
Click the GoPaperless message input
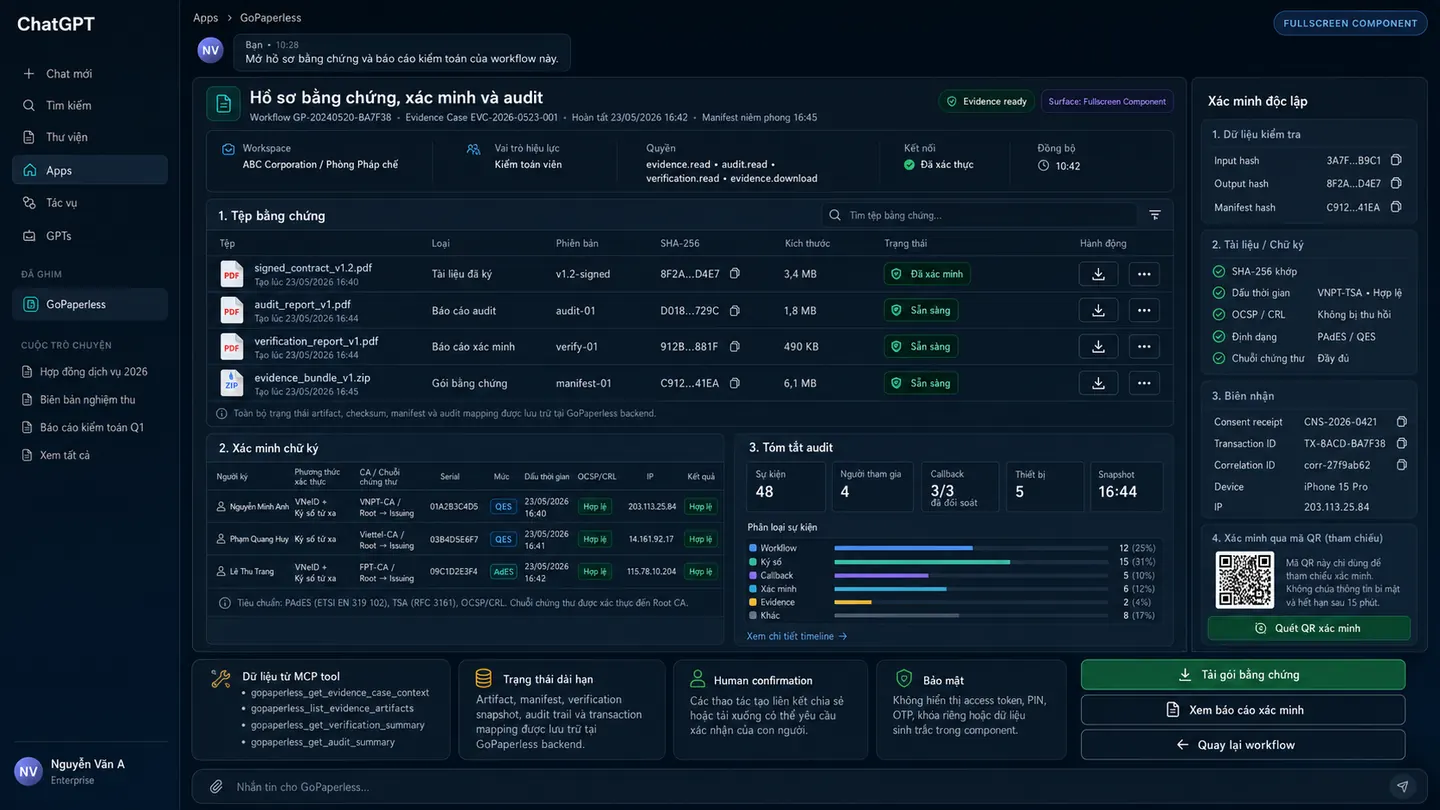[x=800, y=787]
